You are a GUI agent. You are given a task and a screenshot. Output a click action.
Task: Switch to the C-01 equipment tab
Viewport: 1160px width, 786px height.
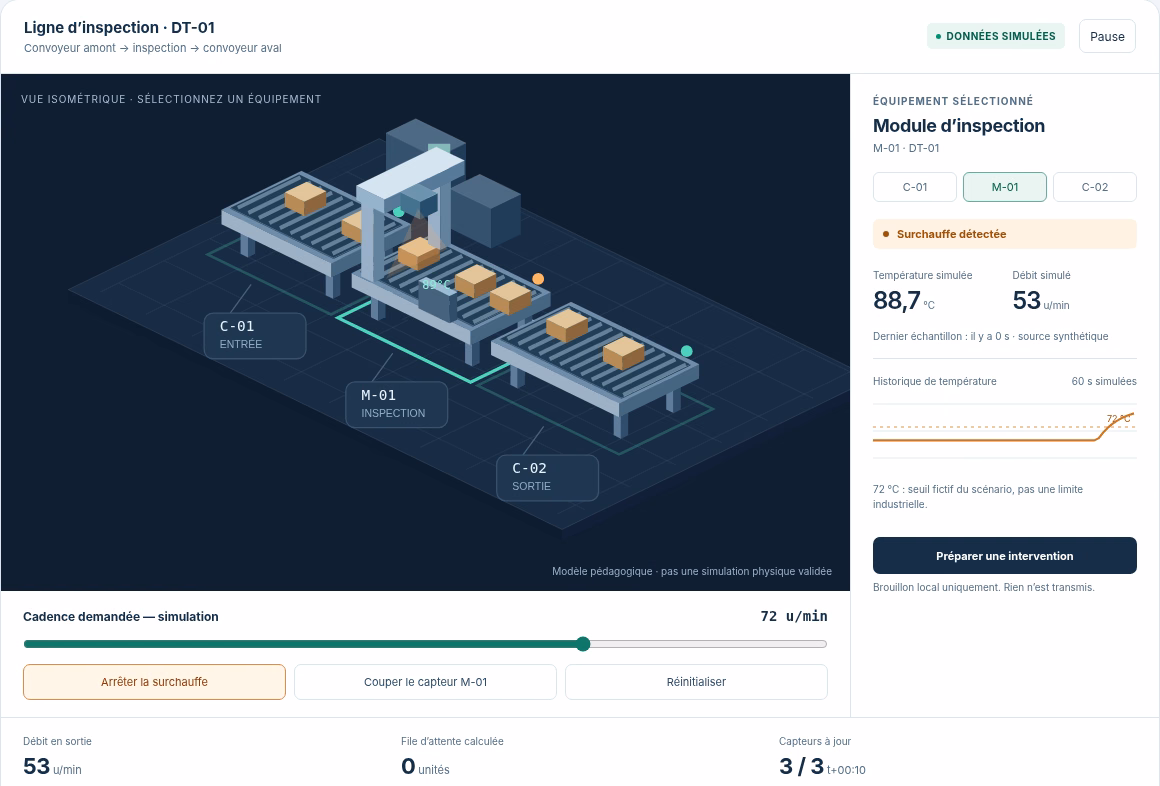coord(914,187)
